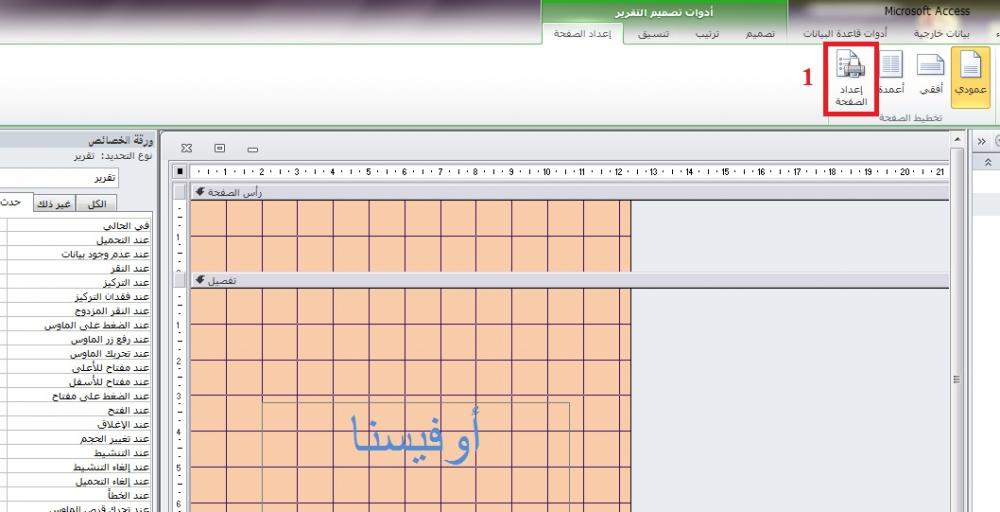This screenshot has height=512, width=1000.
Task: Open the إعداد الصفحة page setup dialog
Action: pyautogui.click(x=850, y=80)
